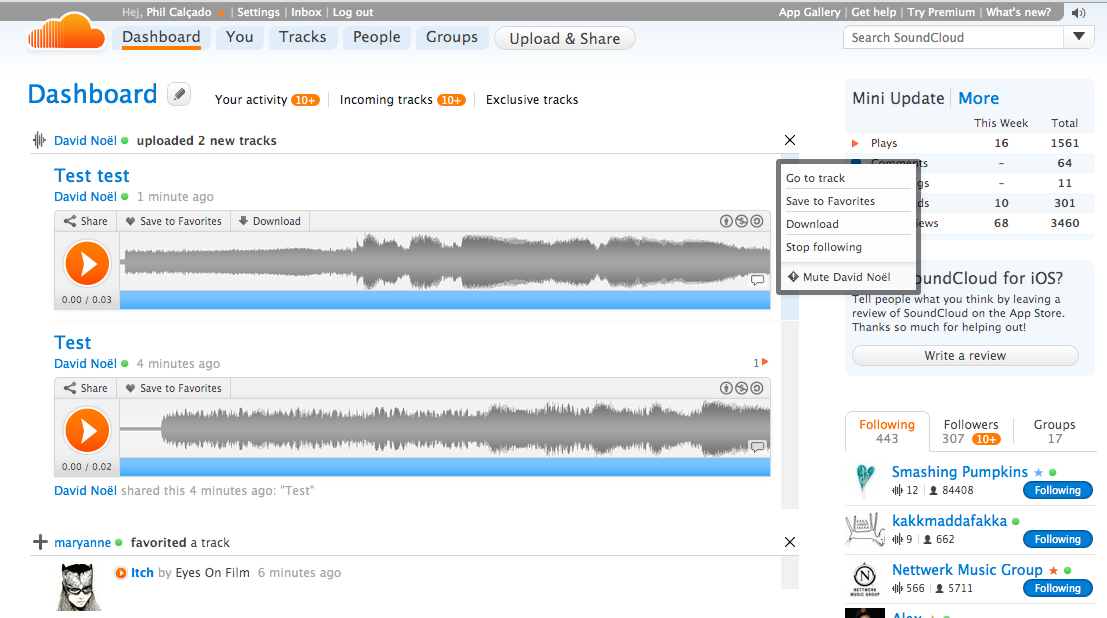
Task: Click the orange play triangle in Plays row
Action: point(856,143)
